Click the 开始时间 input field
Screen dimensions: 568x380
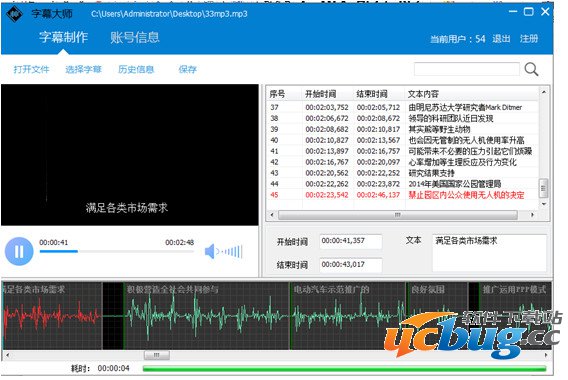click(x=351, y=241)
